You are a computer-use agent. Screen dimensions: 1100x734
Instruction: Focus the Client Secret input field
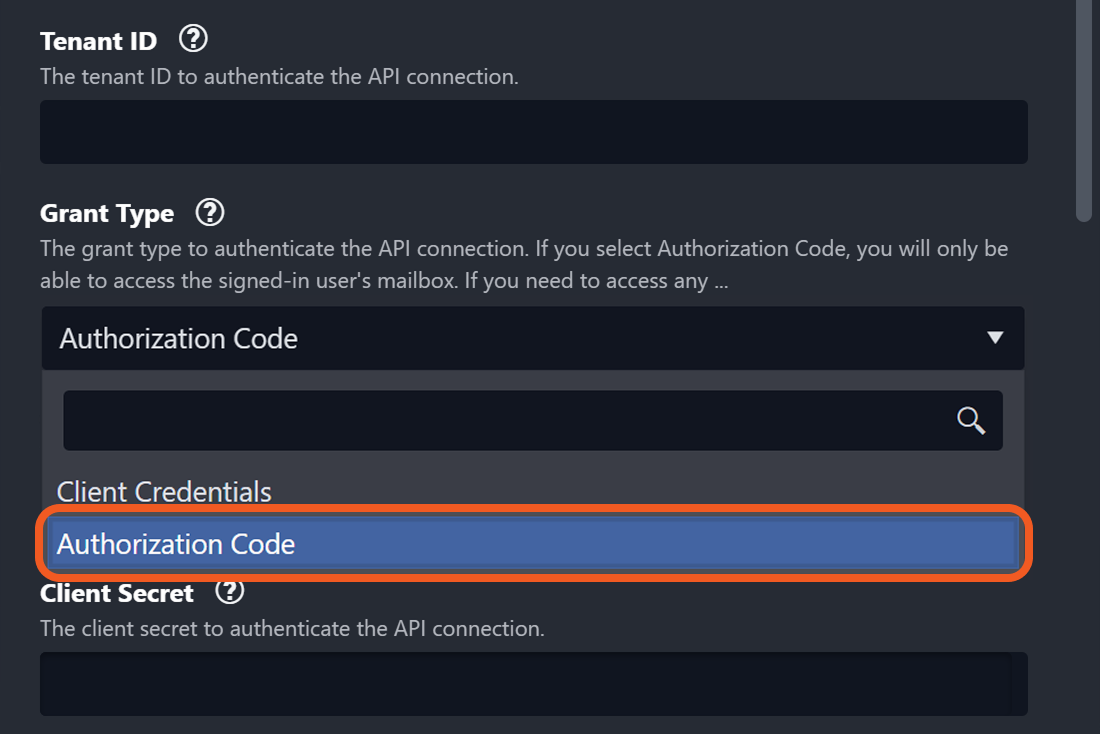534,684
